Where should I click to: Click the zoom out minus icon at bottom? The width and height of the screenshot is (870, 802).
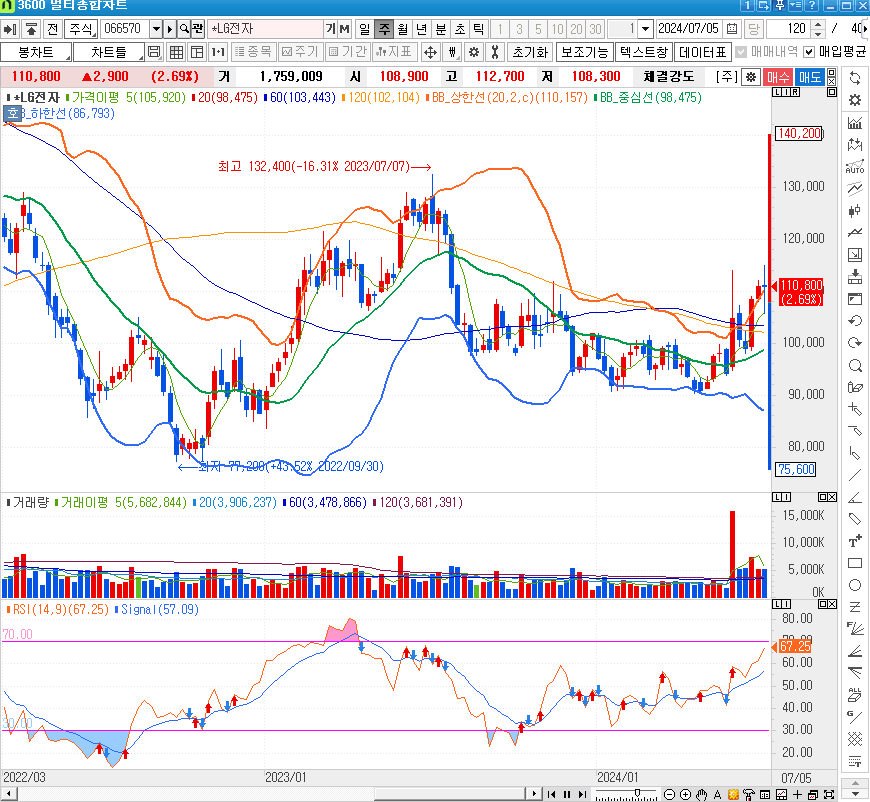point(670,795)
